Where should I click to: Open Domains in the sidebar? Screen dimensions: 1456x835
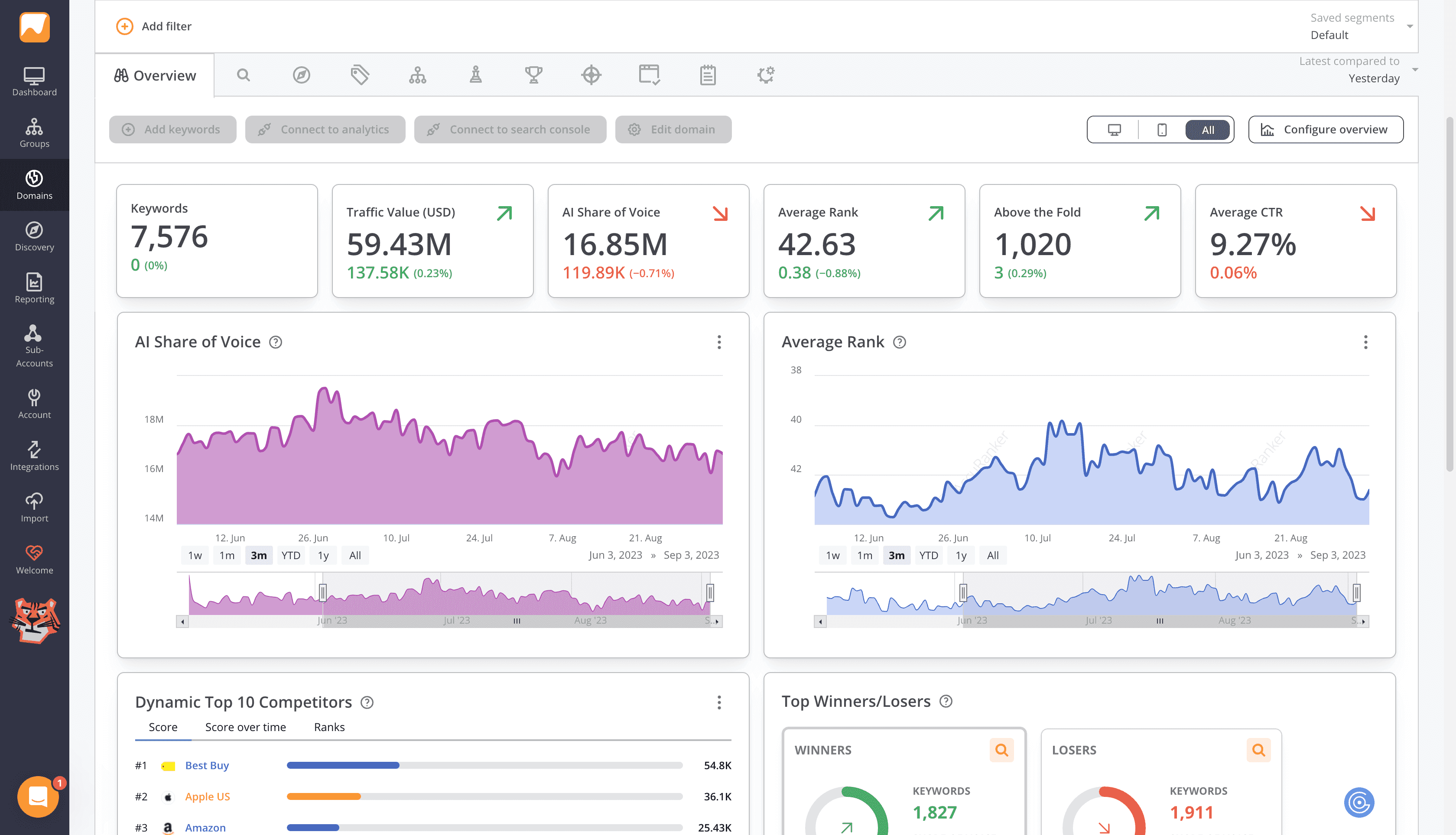[x=34, y=184]
